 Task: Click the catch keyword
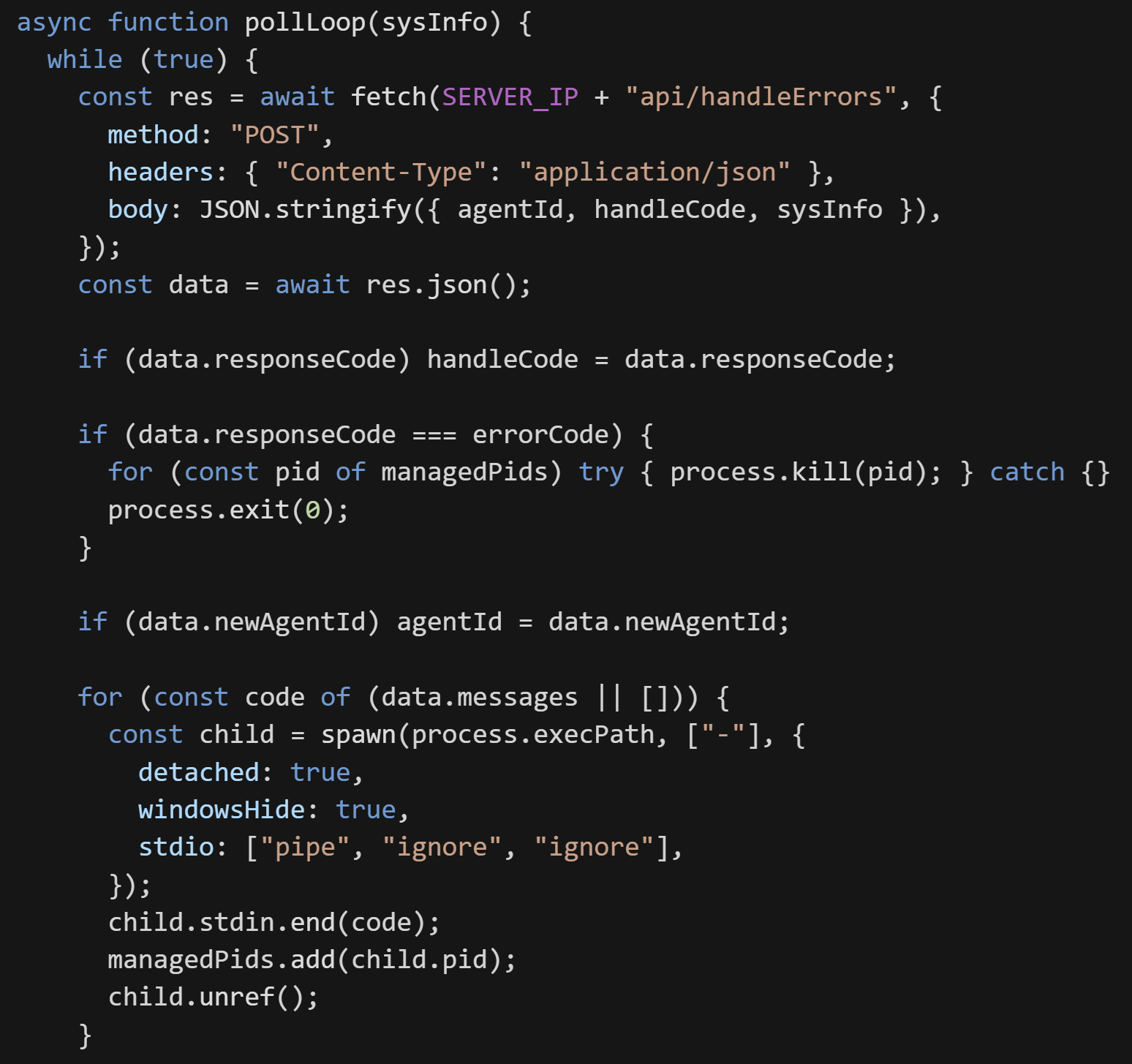click(1027, 472)
